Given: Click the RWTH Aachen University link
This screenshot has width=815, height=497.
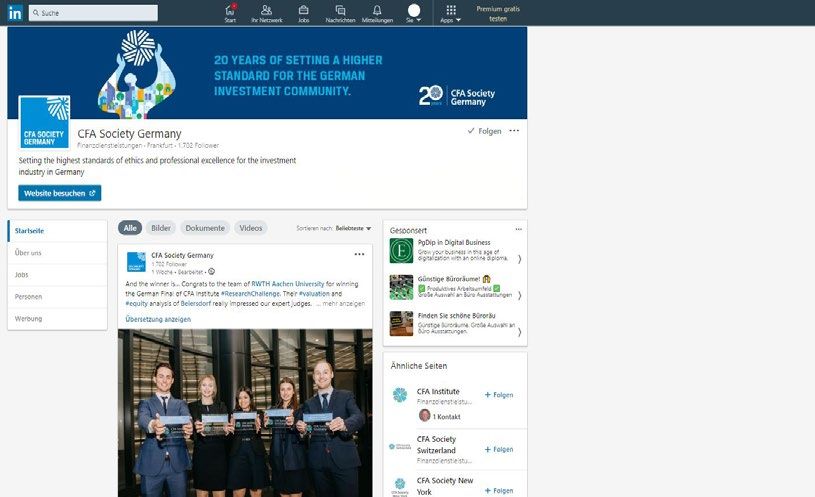Looking at the screenshot, I should point(287,284).
